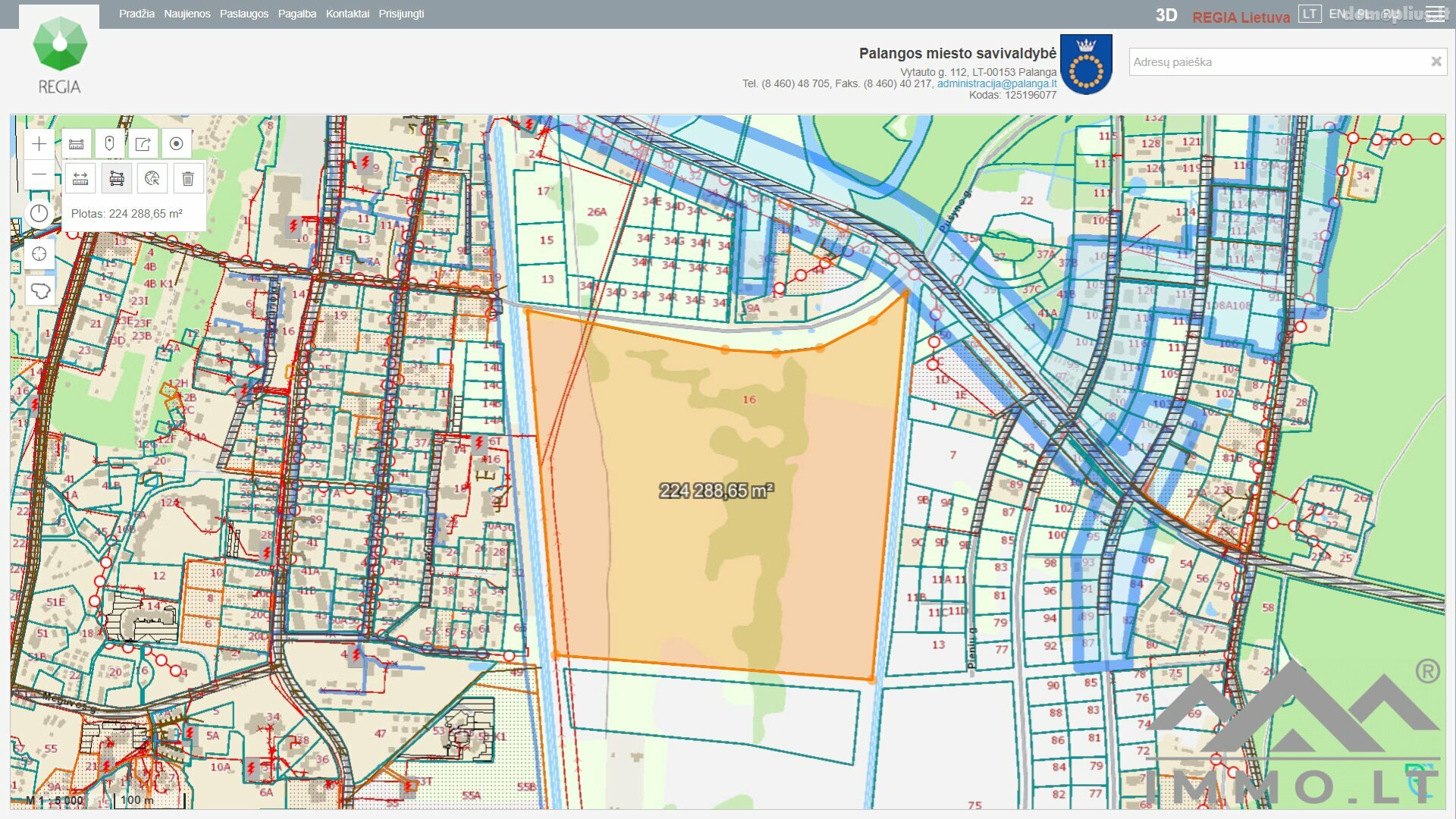This screenshot has width=1456, height=819.
Task: Open the Paslaugos menu item
Action: click(x=244, y=14)
